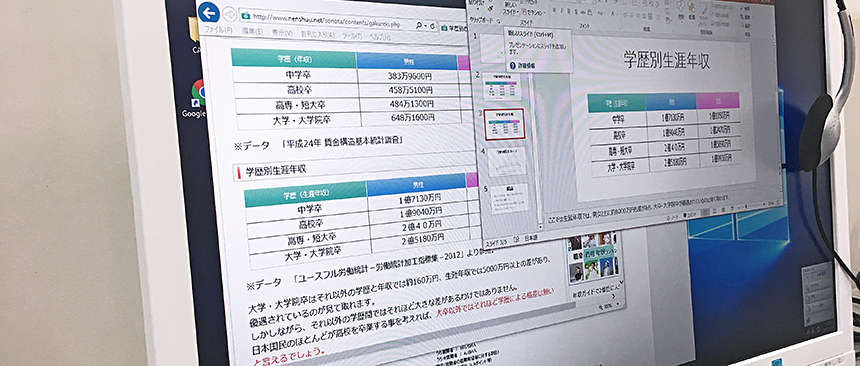
Task: Open the セクション dropdown in the ribbon
Action: [x=533, y=13]
